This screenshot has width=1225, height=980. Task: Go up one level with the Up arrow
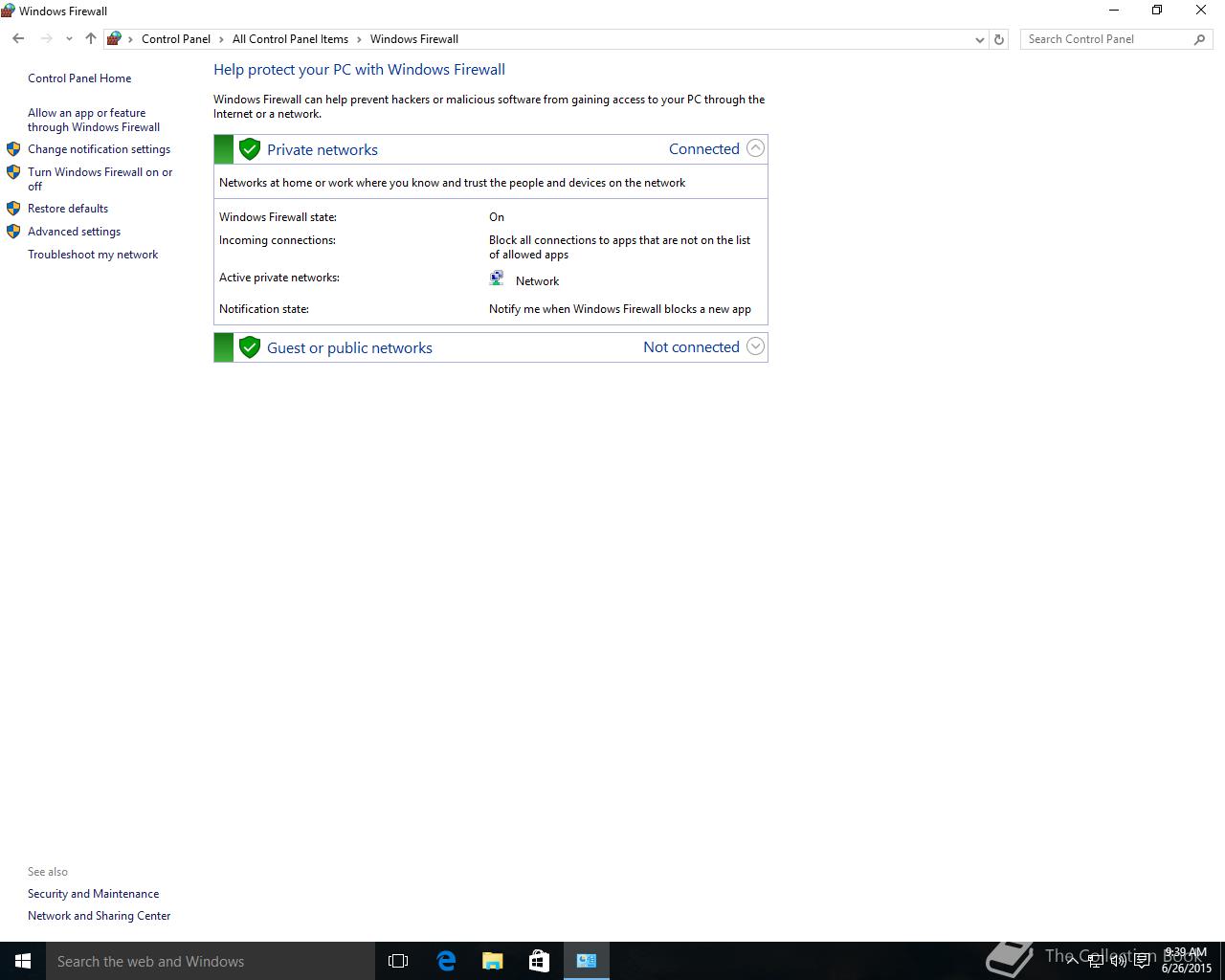coord(90,39)
